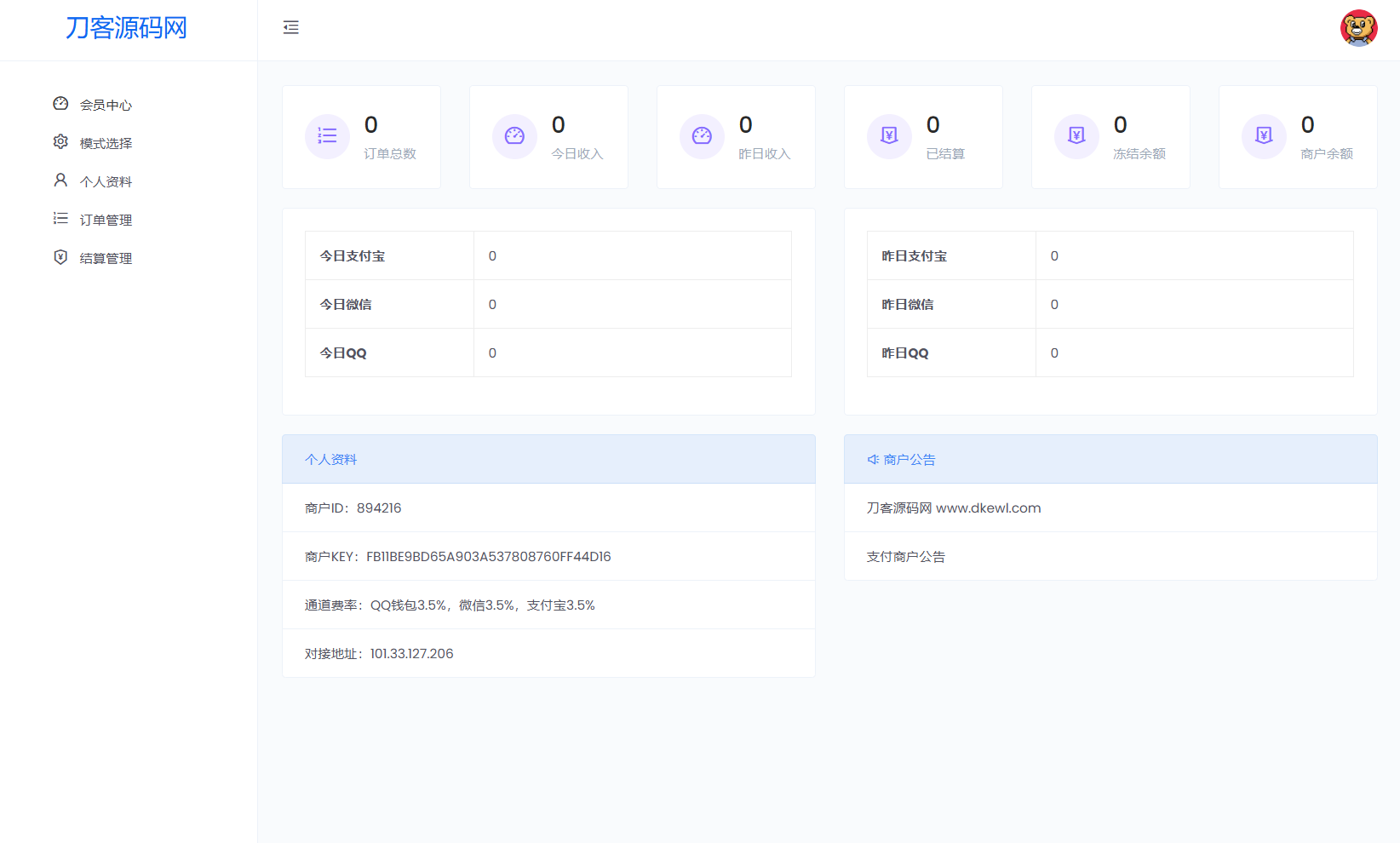Open the 会员中心 menu entry
The width and height of the screenshot is (1400, 843).
[x=106, y=104]
